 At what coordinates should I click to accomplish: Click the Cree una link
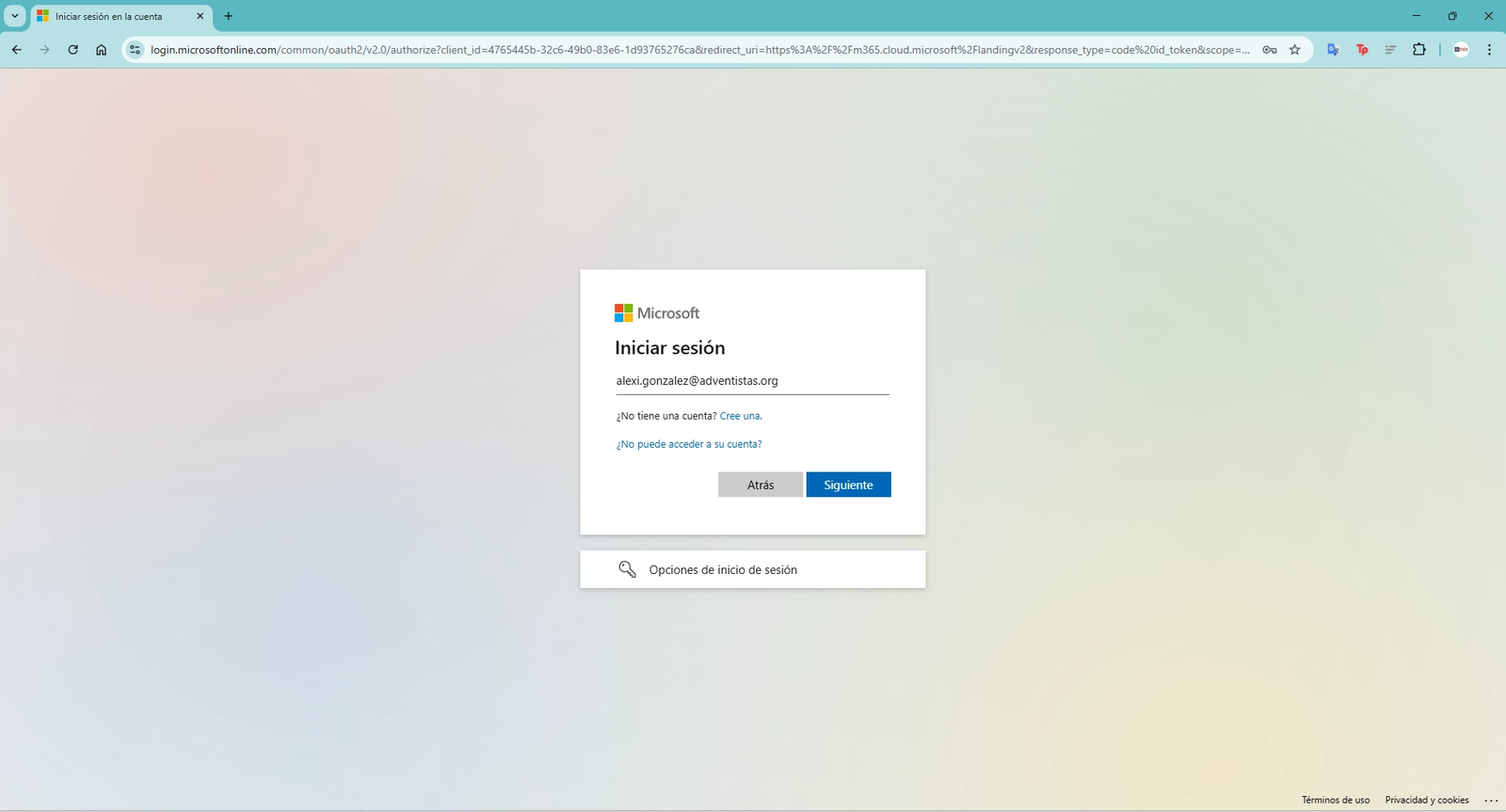point(740,416)
